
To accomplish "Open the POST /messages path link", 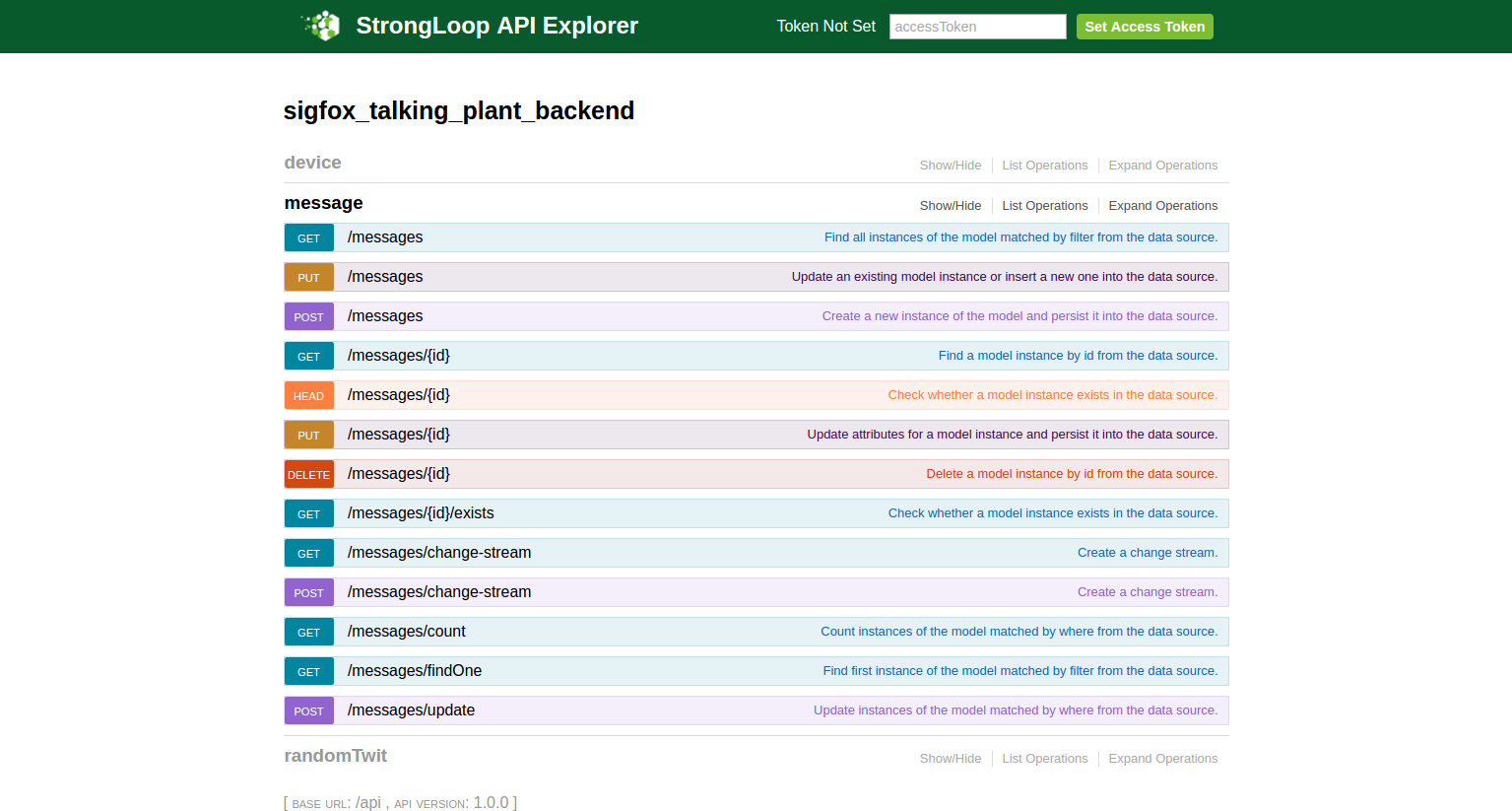I will (x=385, y=316).
